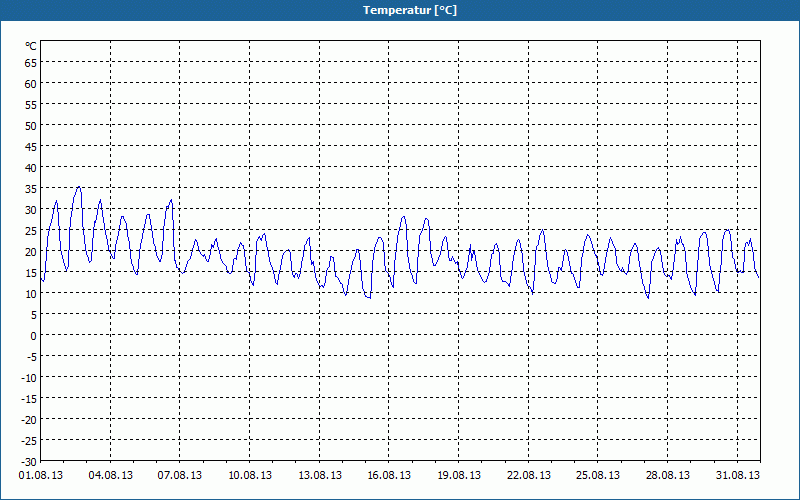
Task: Click the 31.08.13 date label
Action: coord(738,476)
